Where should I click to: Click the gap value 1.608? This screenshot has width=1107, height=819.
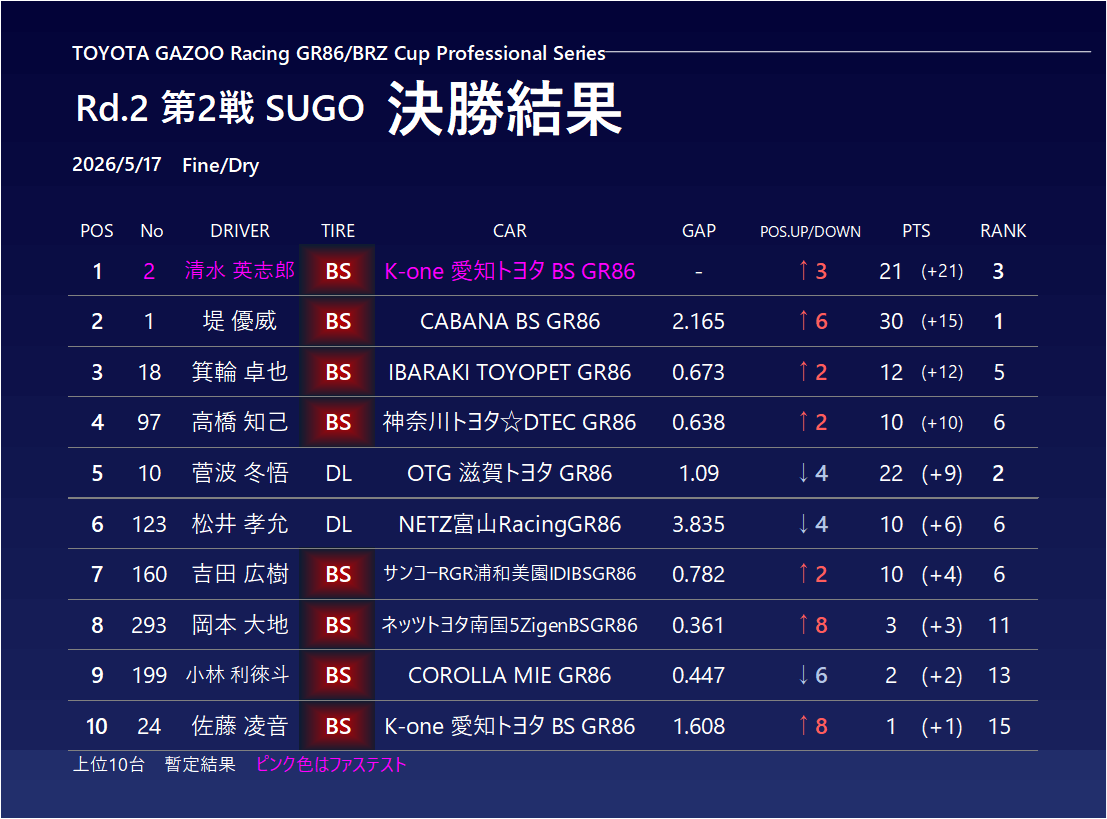click(699, 726)
